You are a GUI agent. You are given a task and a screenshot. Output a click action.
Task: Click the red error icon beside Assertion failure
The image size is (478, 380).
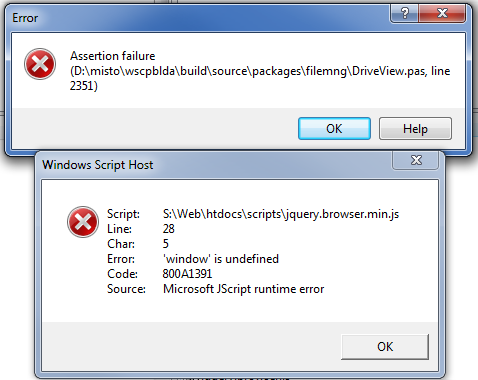[40, 64]
